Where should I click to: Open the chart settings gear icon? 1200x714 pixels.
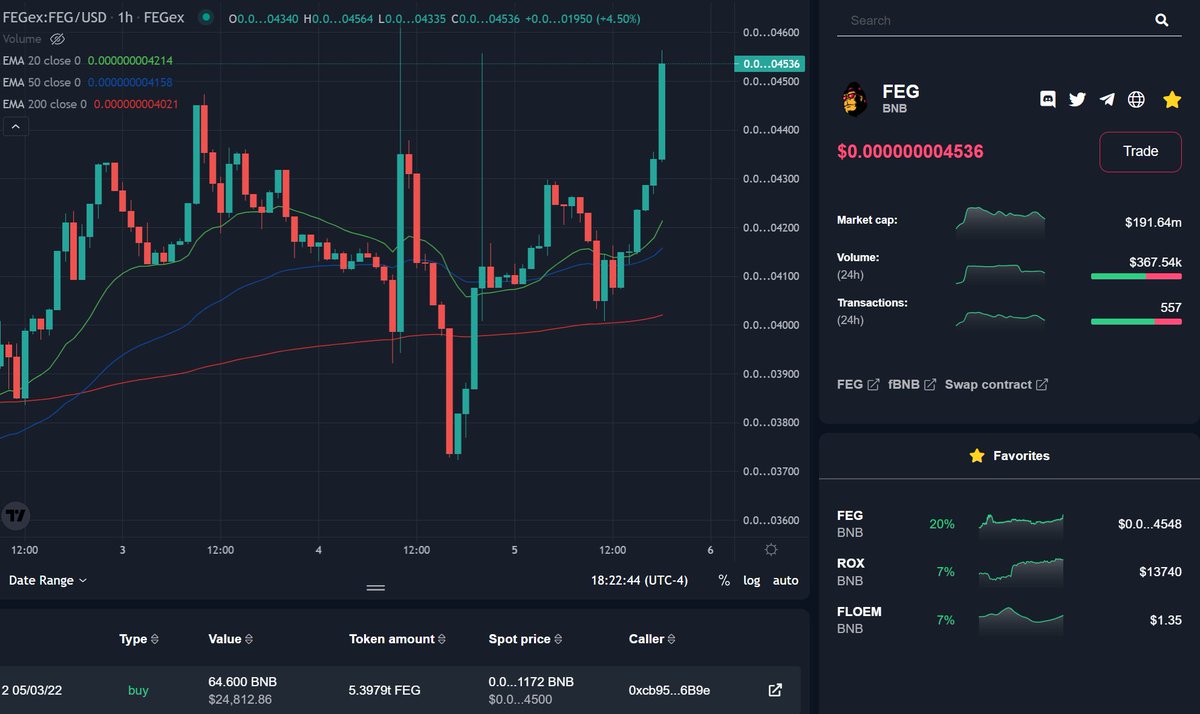(770, 549)
